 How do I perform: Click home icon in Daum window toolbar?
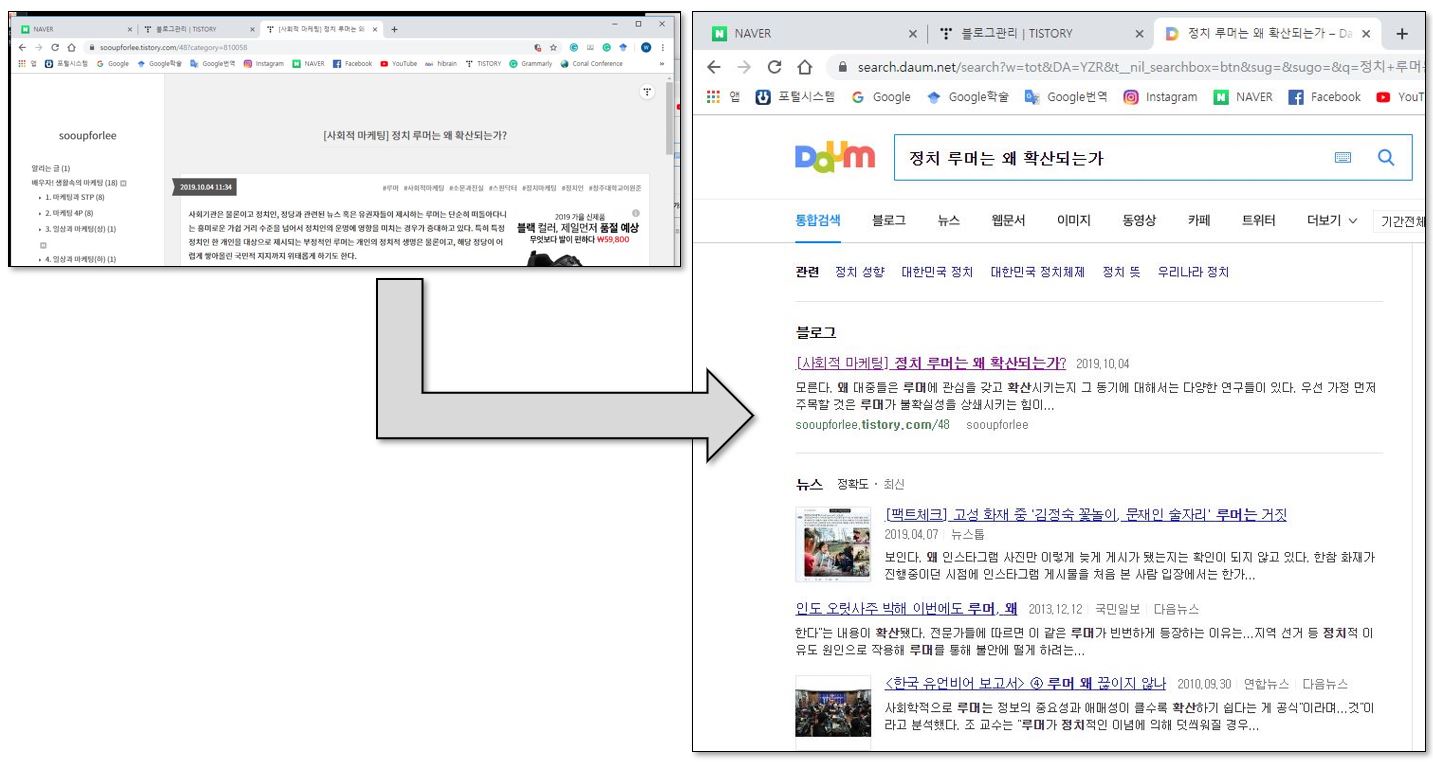[804, 67]
